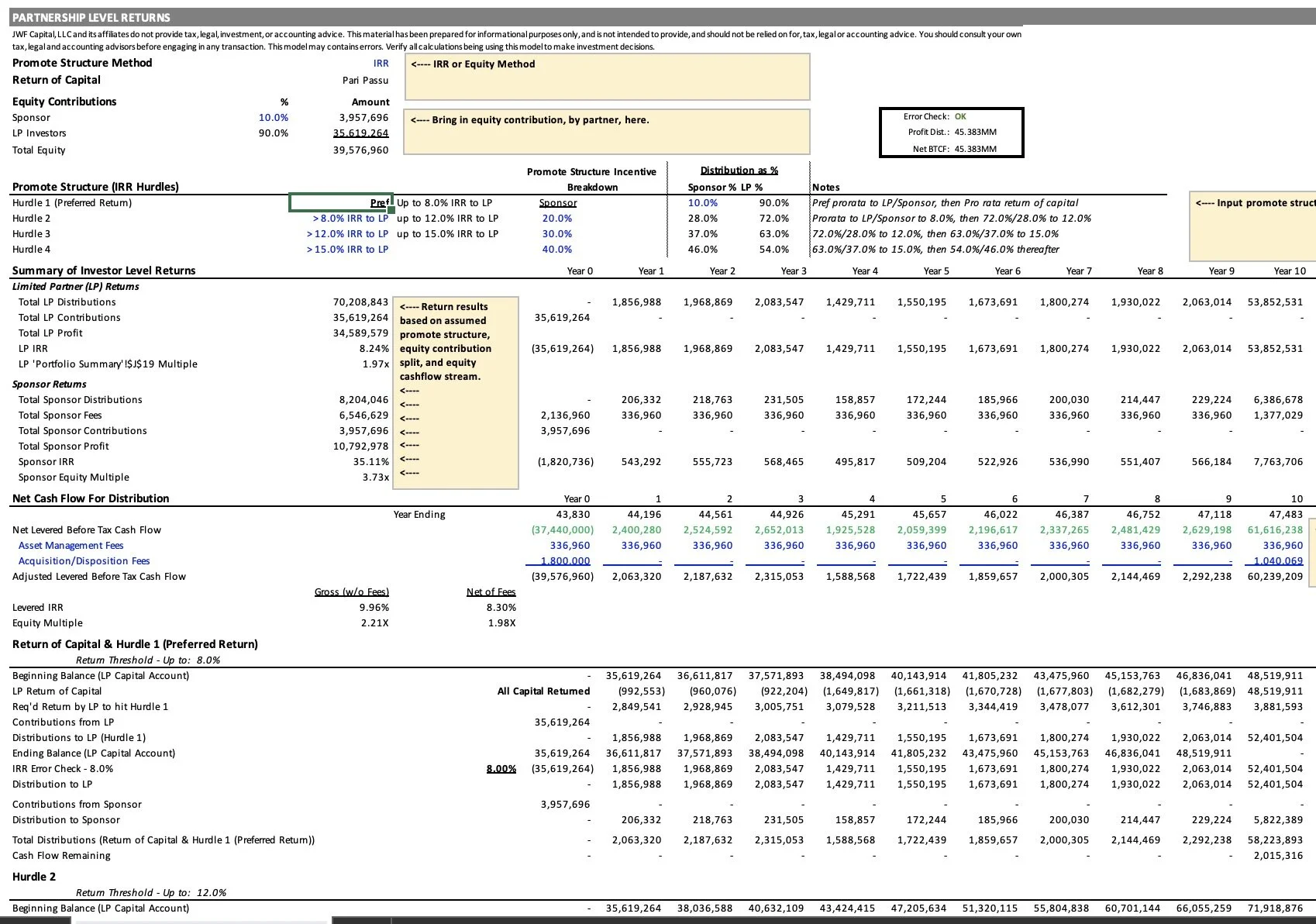This screenshot has width=1316, height=924.
Task: Select the Net BTCF 45.383MM value
Action: click(x=976, y=149)
